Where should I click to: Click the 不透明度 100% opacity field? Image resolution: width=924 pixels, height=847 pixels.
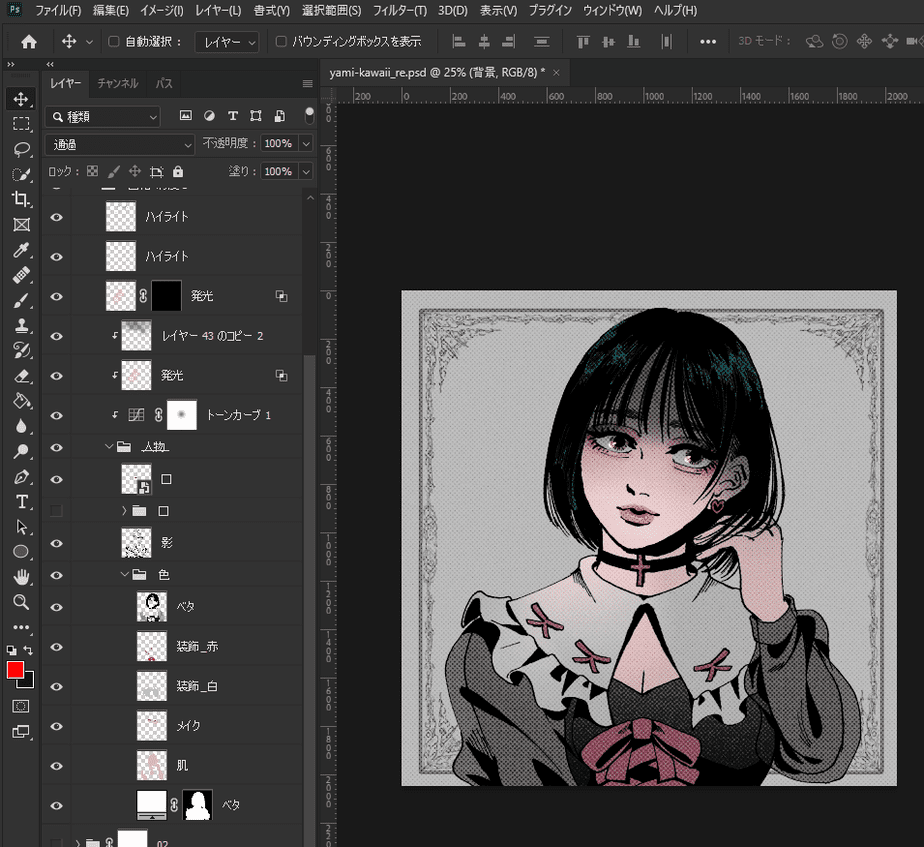click(278, 143)
